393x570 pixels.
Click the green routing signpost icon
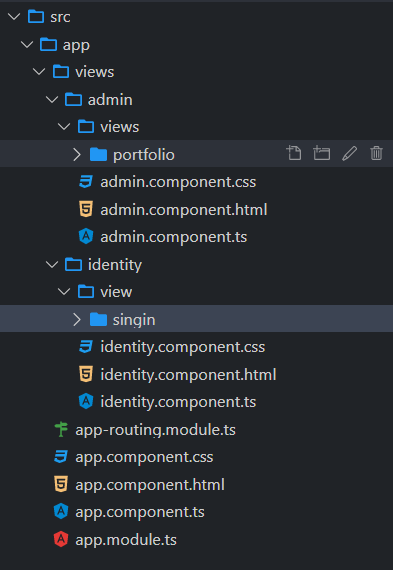61,429
